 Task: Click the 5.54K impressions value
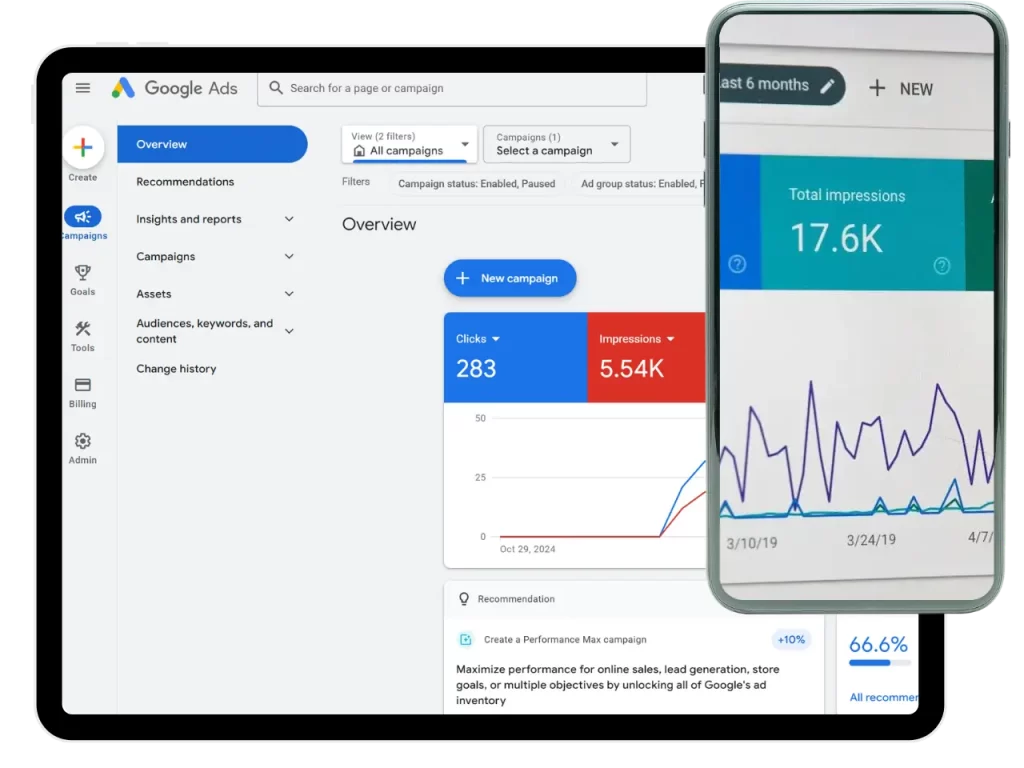click(x=632, y=369)
